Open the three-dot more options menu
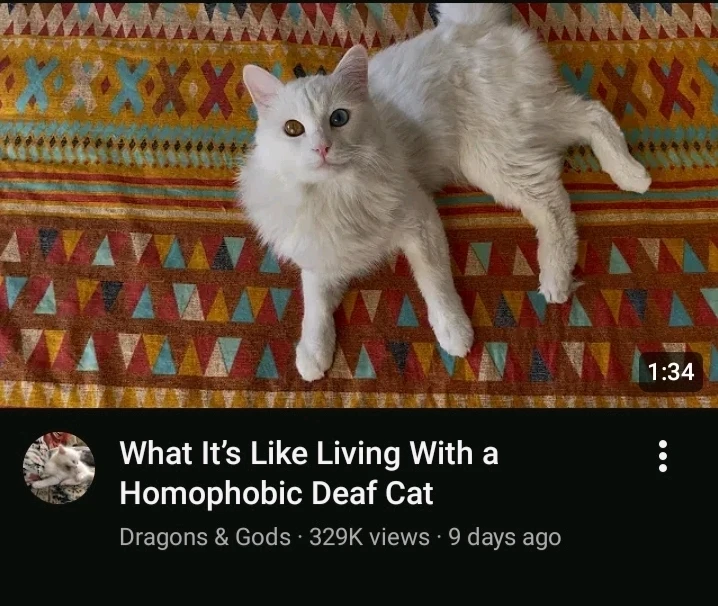 point(662,456)
